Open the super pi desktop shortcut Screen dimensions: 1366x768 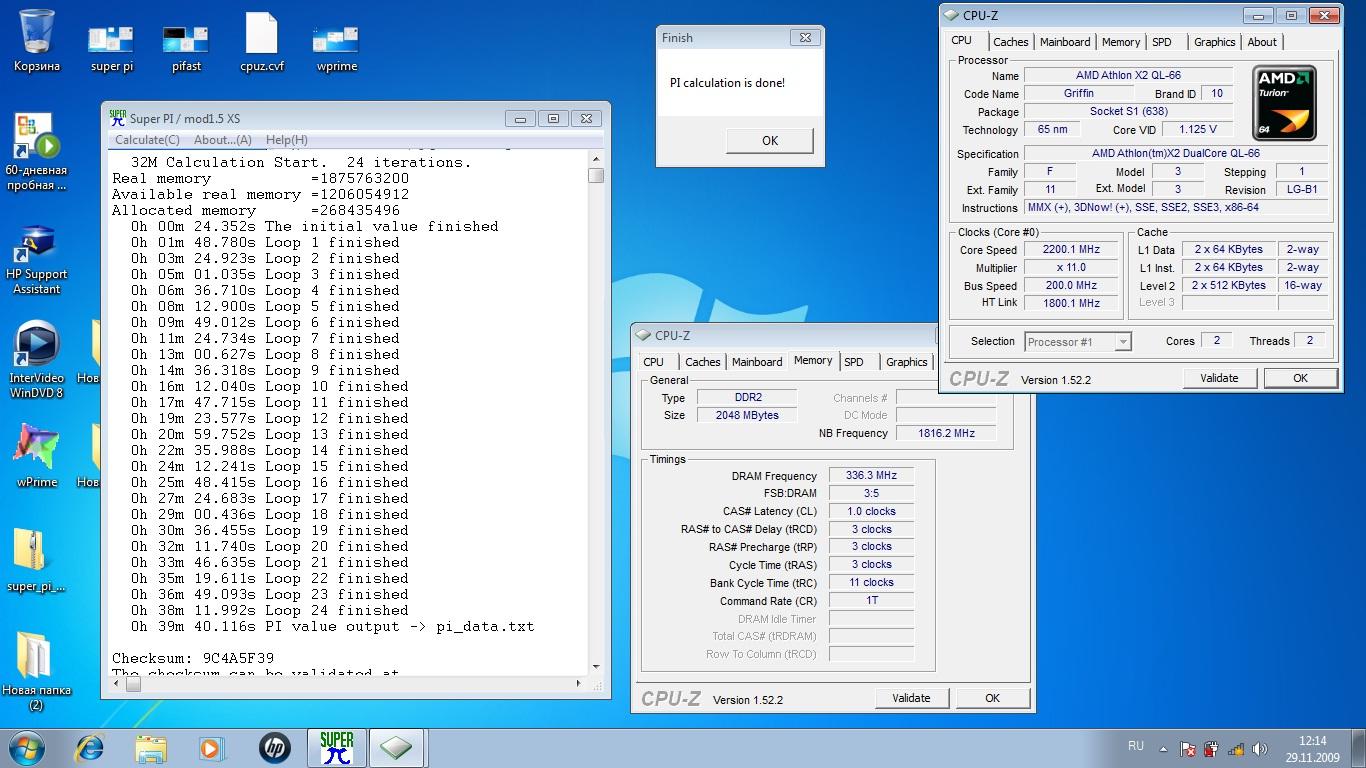(x=111, y=47)
